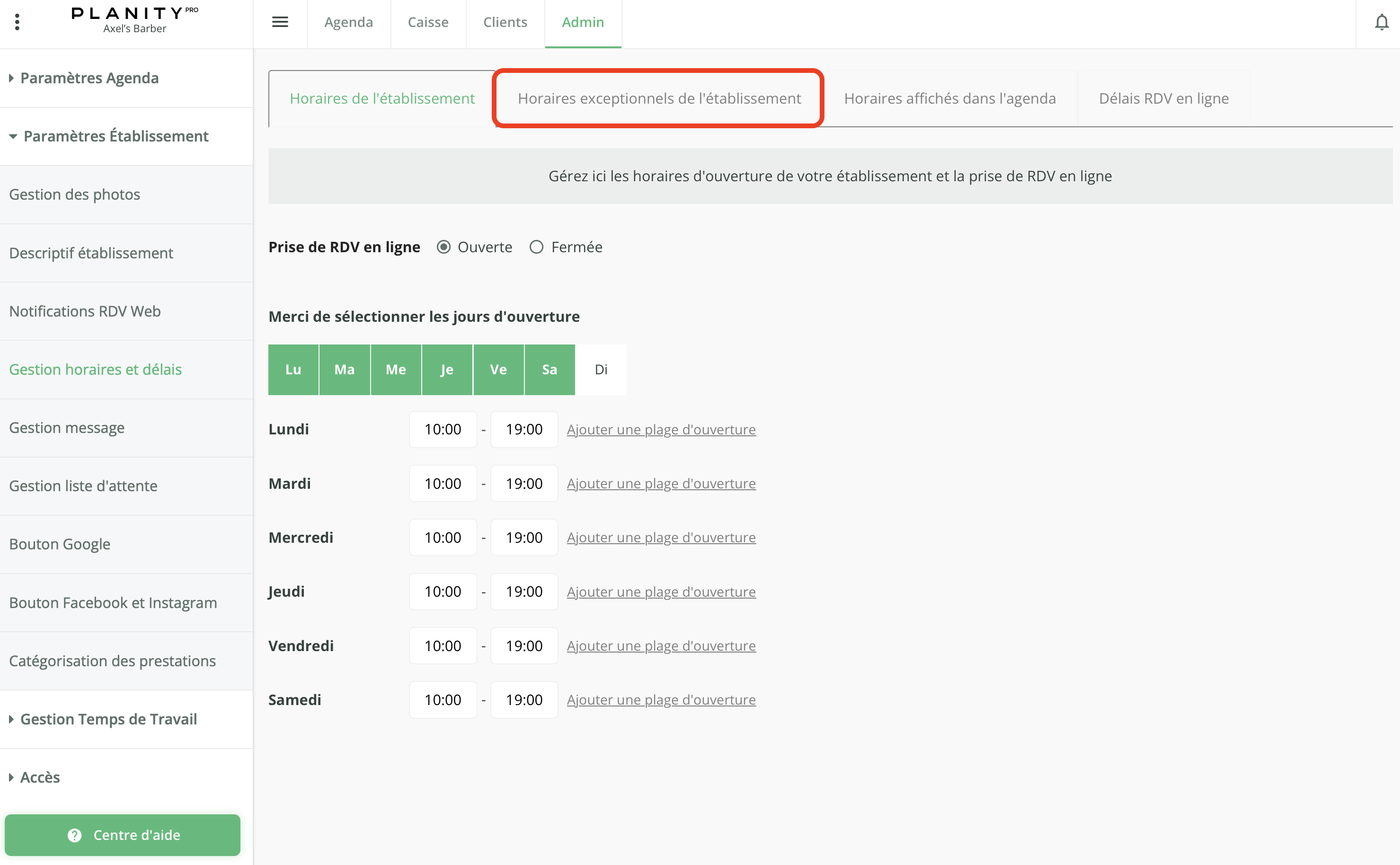Click Ajouter une plage d'ouverture for Lundi
Viewport: 1400px width, 865px height.
click(661, 430)
